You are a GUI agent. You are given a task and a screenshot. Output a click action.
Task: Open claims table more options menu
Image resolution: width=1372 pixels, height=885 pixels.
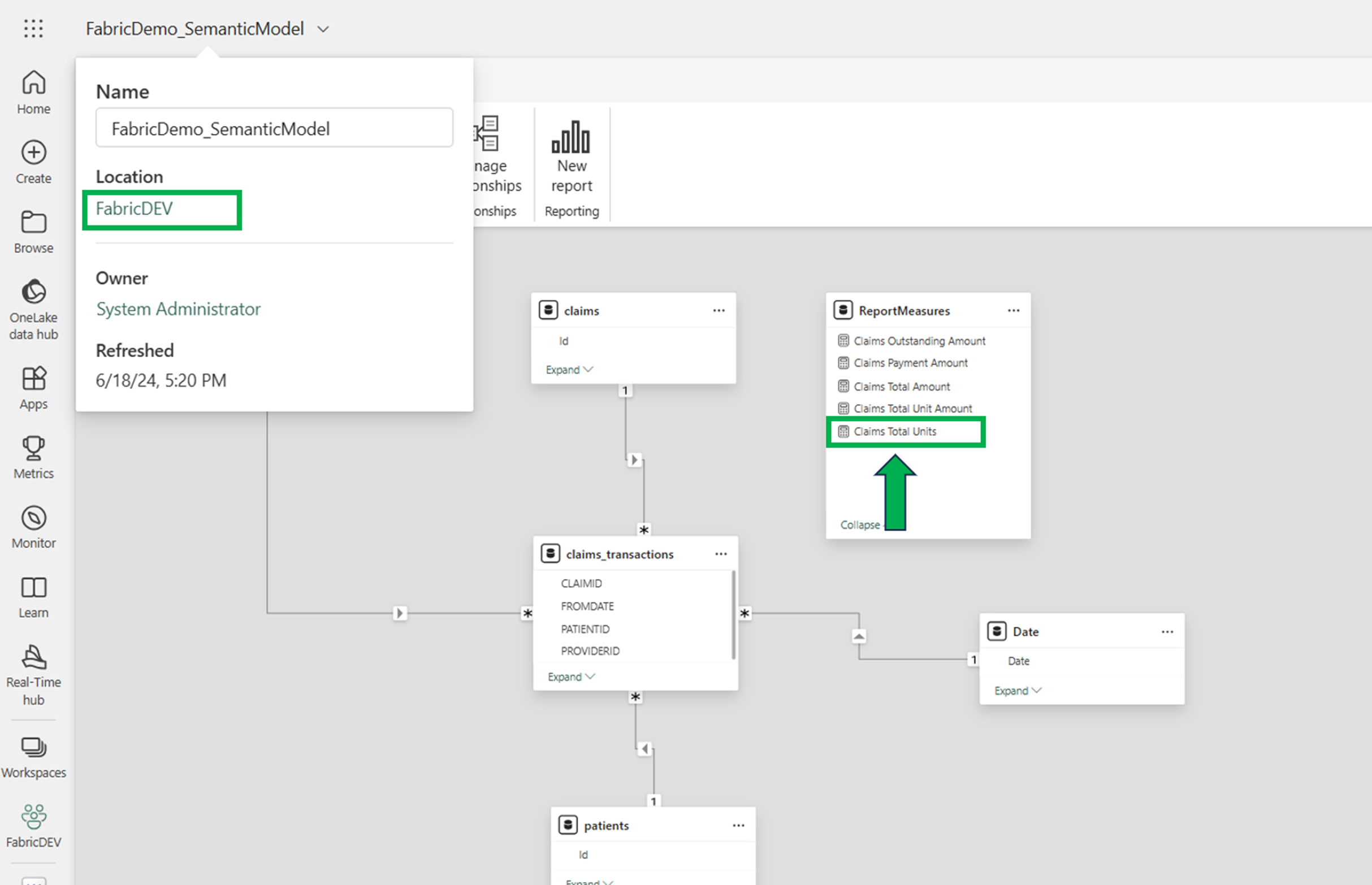click(719, 310)
